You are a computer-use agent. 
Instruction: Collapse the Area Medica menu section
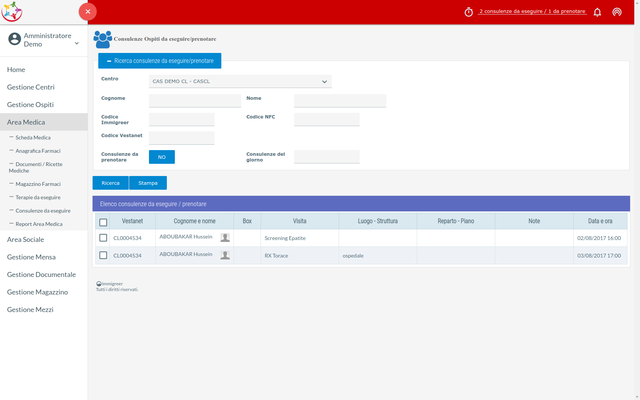point(44,122)
